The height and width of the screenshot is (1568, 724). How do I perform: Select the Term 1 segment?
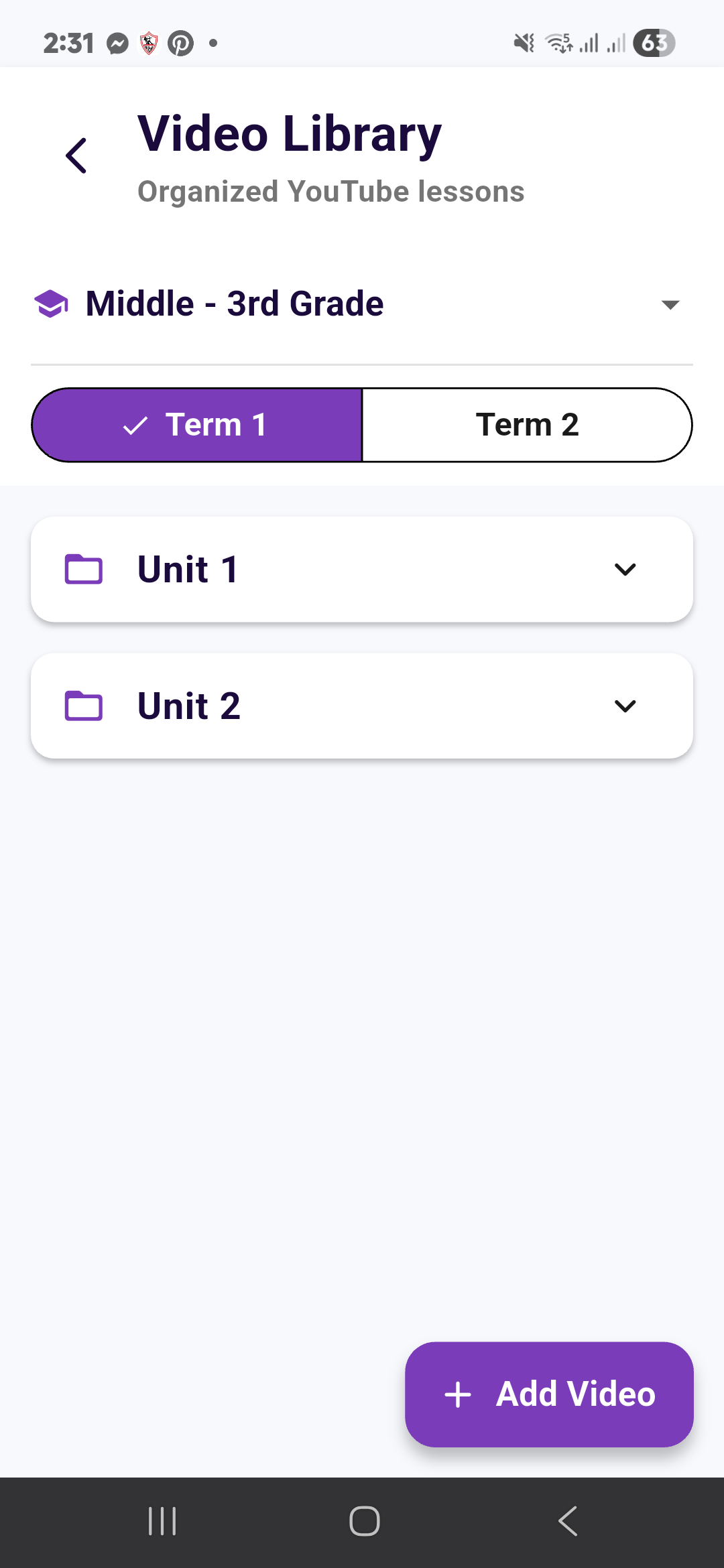click(x=197, y=425)
